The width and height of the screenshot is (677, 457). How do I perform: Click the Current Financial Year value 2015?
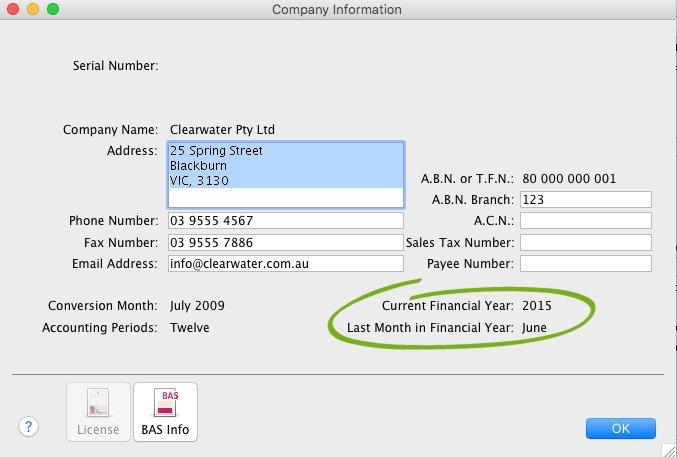536,305
